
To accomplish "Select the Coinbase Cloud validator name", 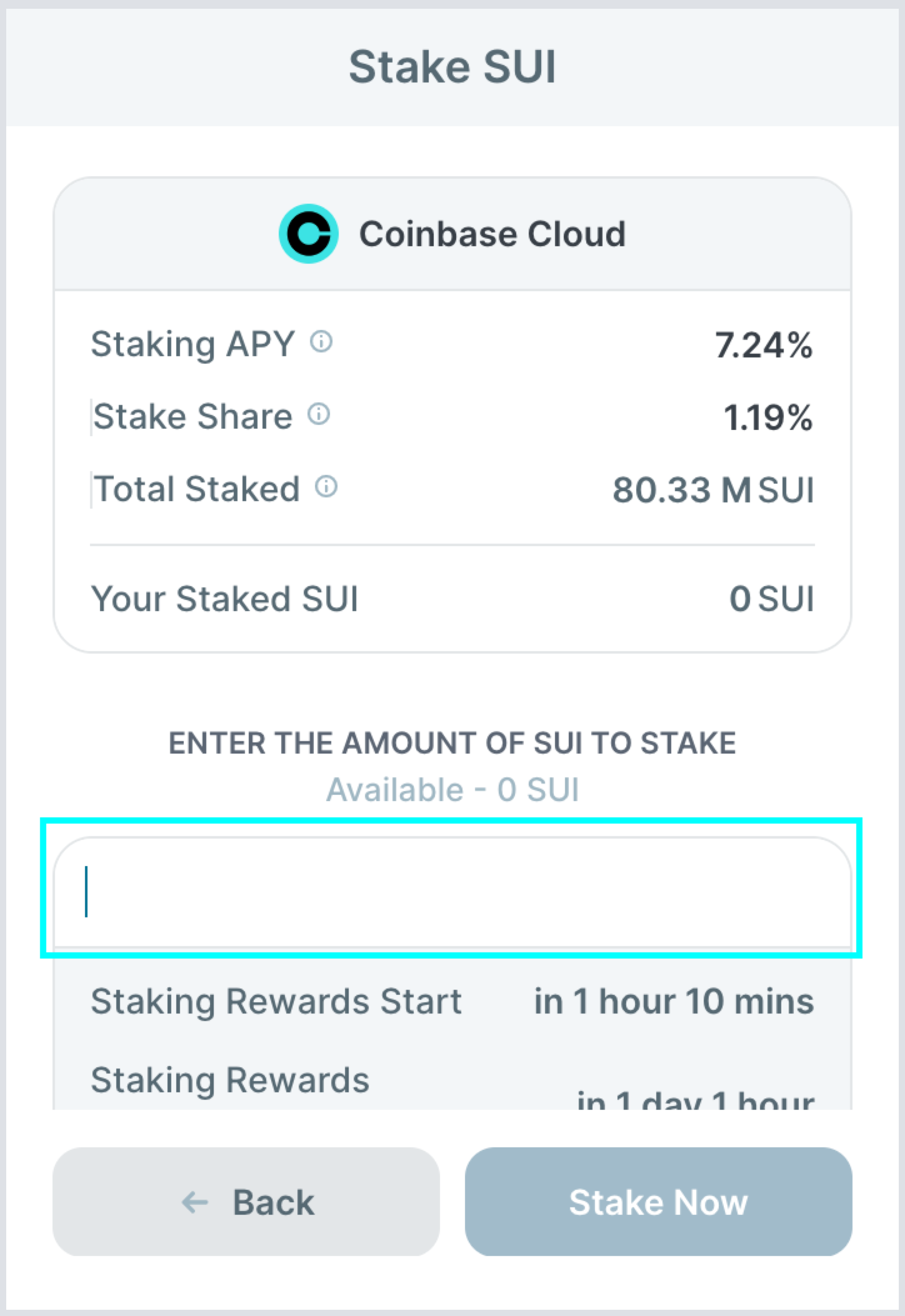I will [492, 234].
